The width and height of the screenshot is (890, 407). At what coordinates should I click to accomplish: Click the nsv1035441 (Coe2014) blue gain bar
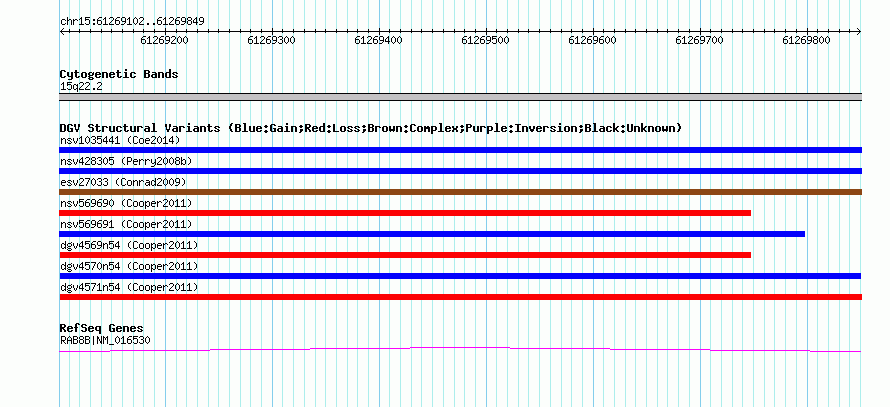pos(460,150)
